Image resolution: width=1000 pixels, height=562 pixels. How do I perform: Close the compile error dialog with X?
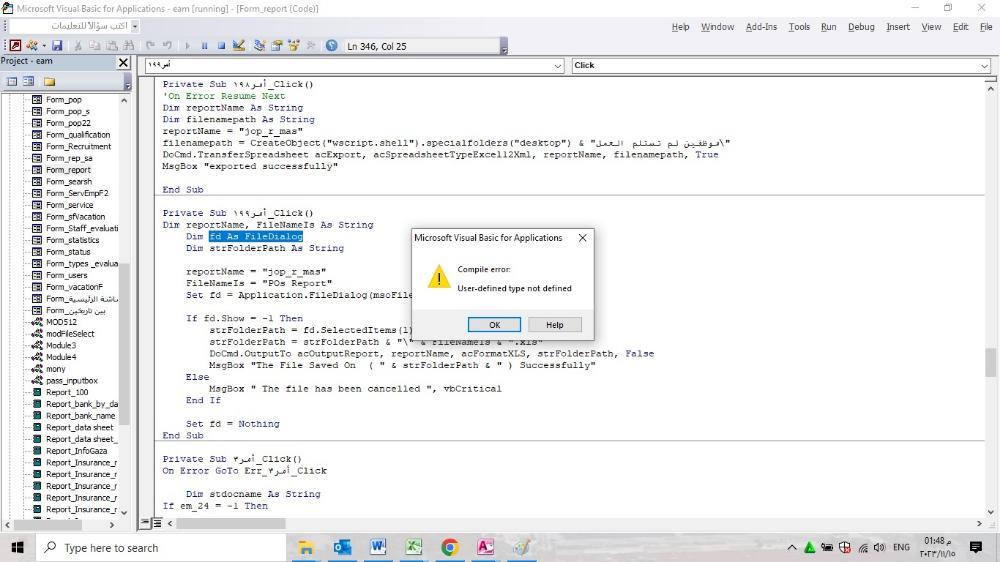tap(582, 237)
